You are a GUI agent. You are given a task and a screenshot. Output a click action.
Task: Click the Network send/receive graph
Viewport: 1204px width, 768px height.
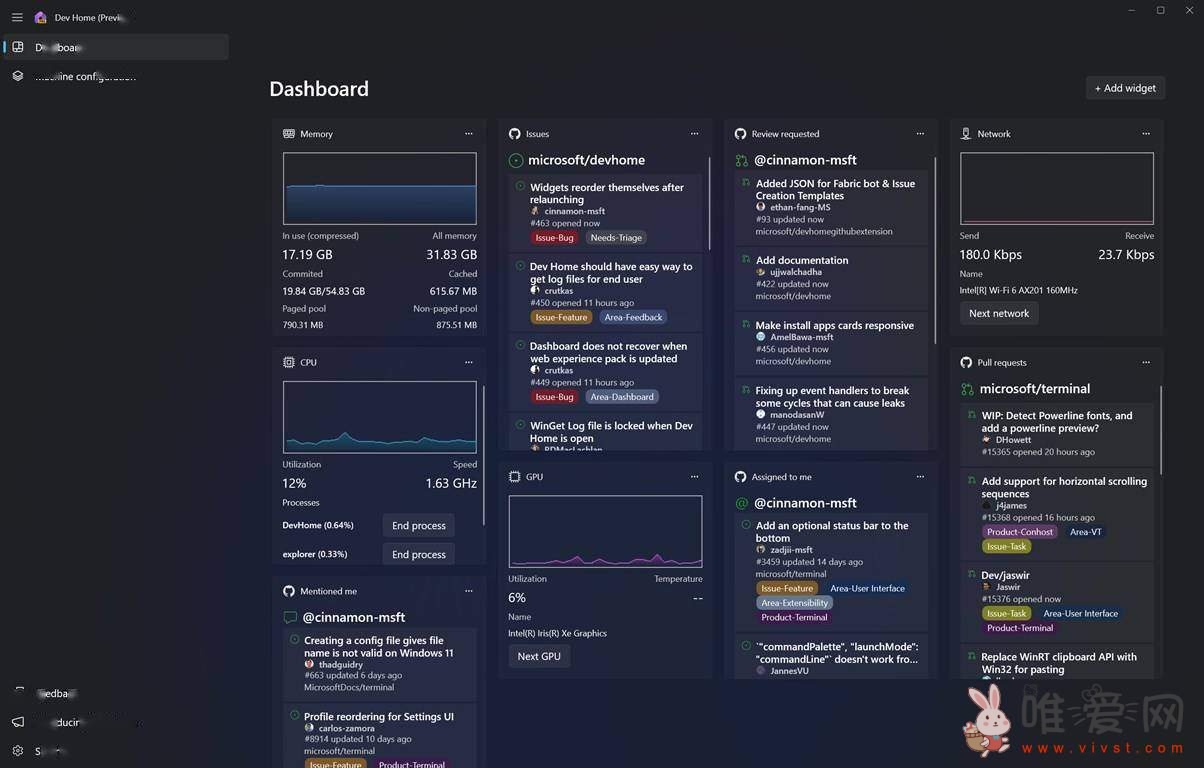click(x=1057, y=188)
